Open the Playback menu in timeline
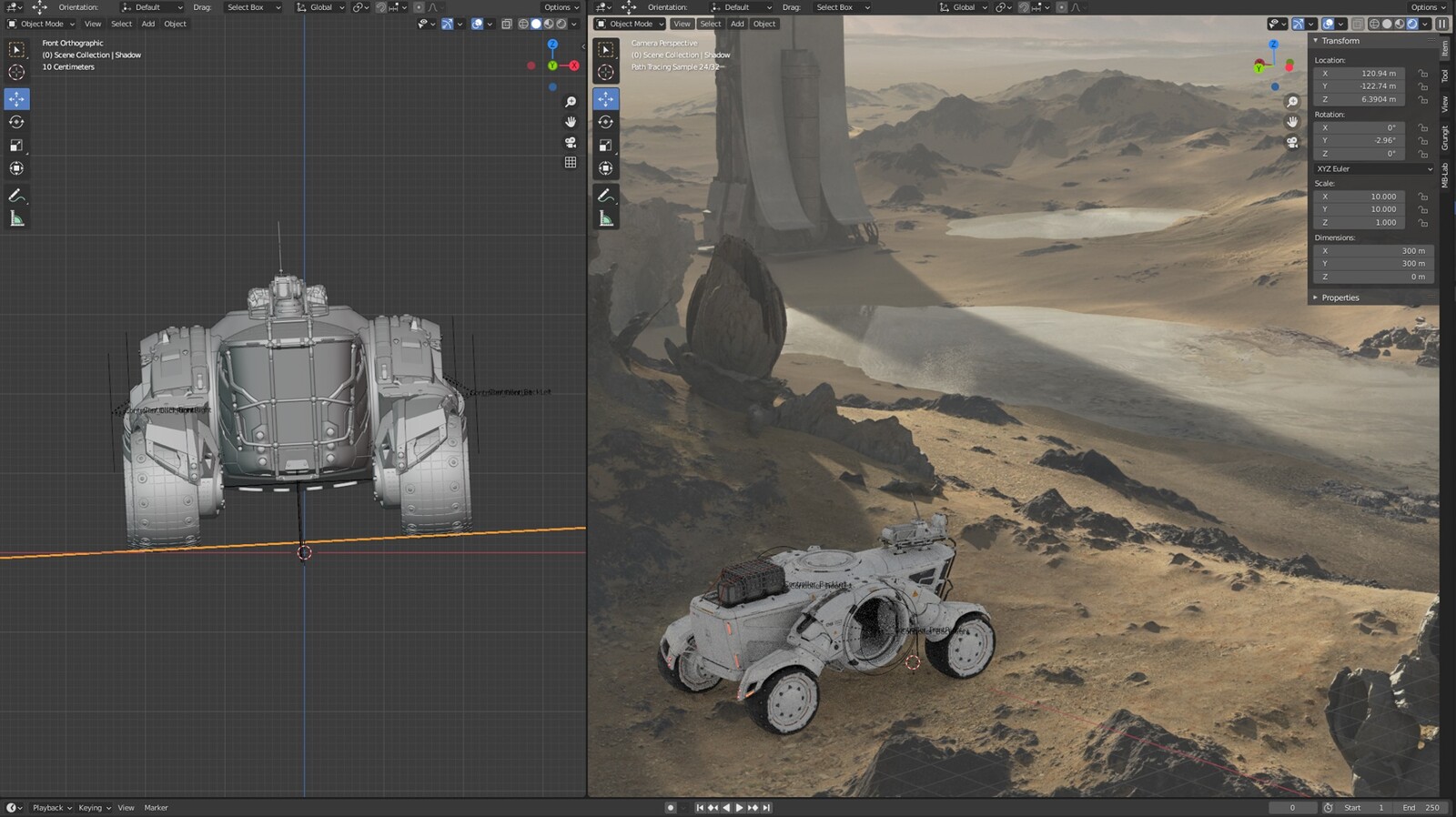1456x817 pixels. pos(52,808)
